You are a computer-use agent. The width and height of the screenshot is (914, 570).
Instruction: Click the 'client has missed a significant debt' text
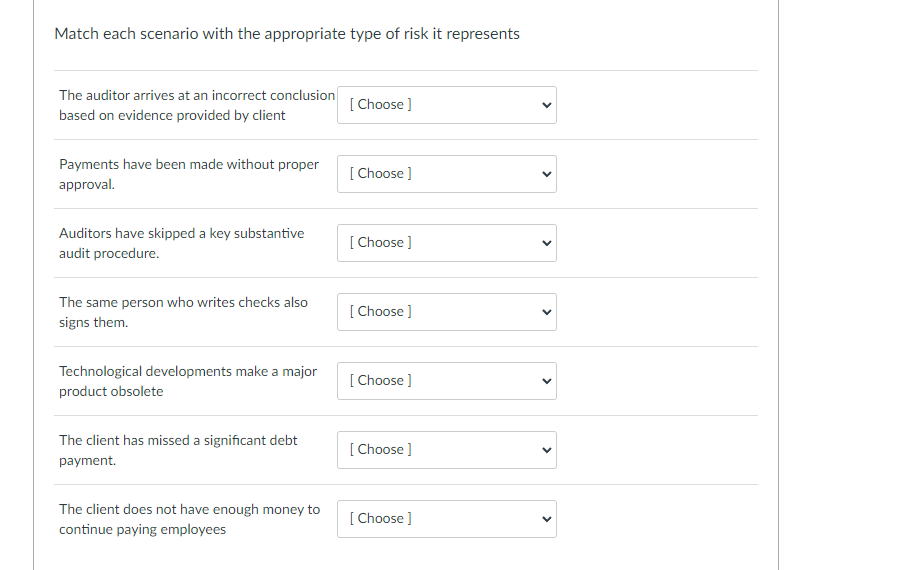tap(178, 441)
